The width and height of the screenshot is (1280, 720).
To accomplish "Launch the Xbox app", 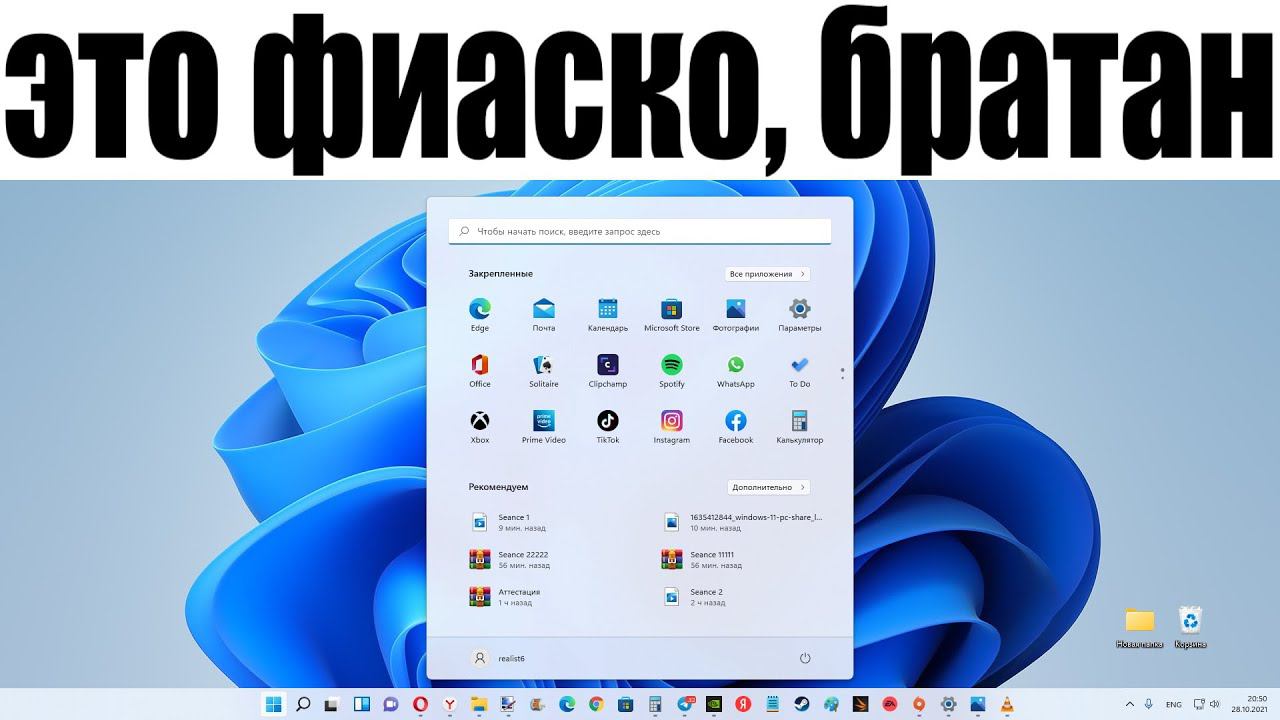I will pos(480,426).
